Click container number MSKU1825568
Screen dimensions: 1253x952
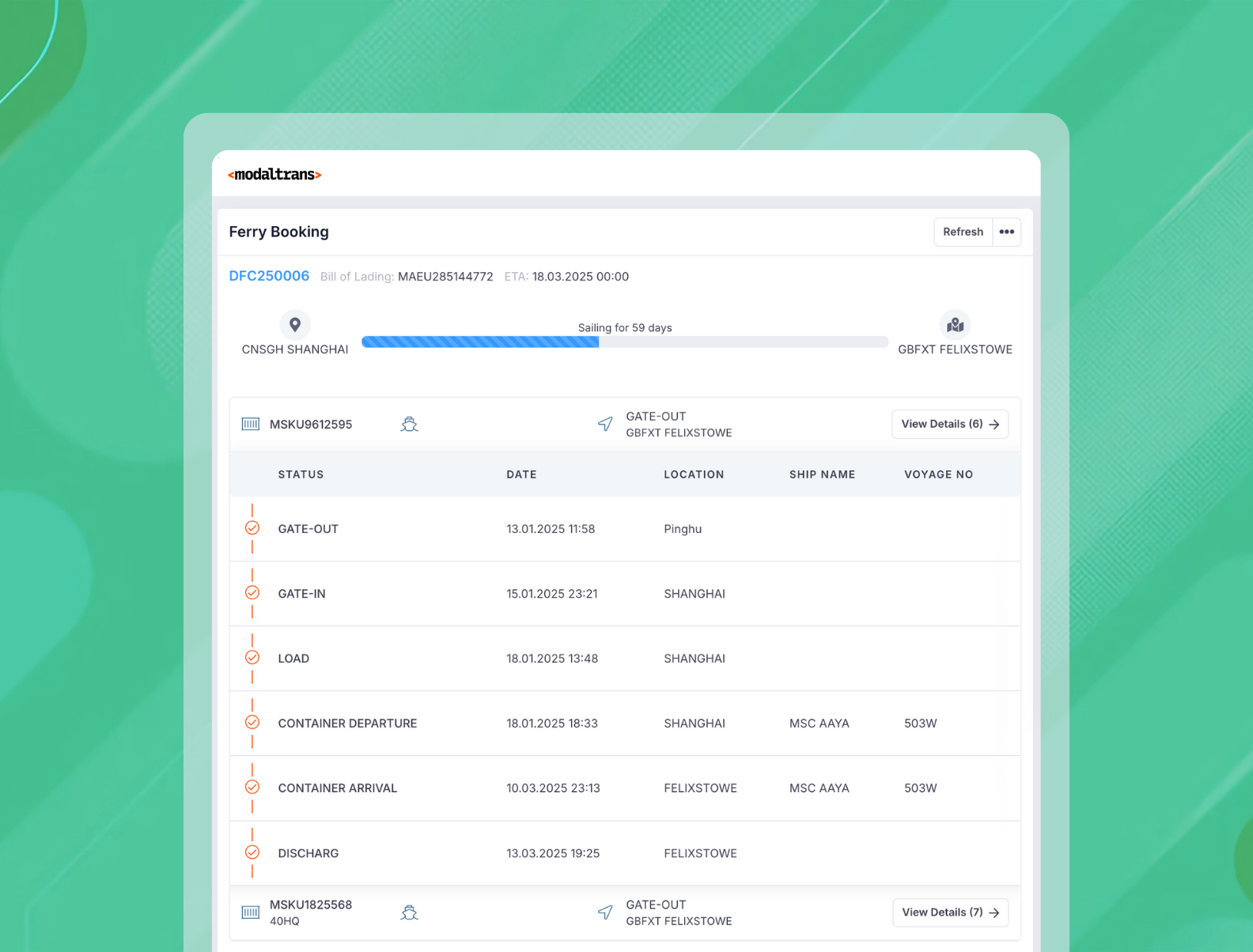click(311, 905)
